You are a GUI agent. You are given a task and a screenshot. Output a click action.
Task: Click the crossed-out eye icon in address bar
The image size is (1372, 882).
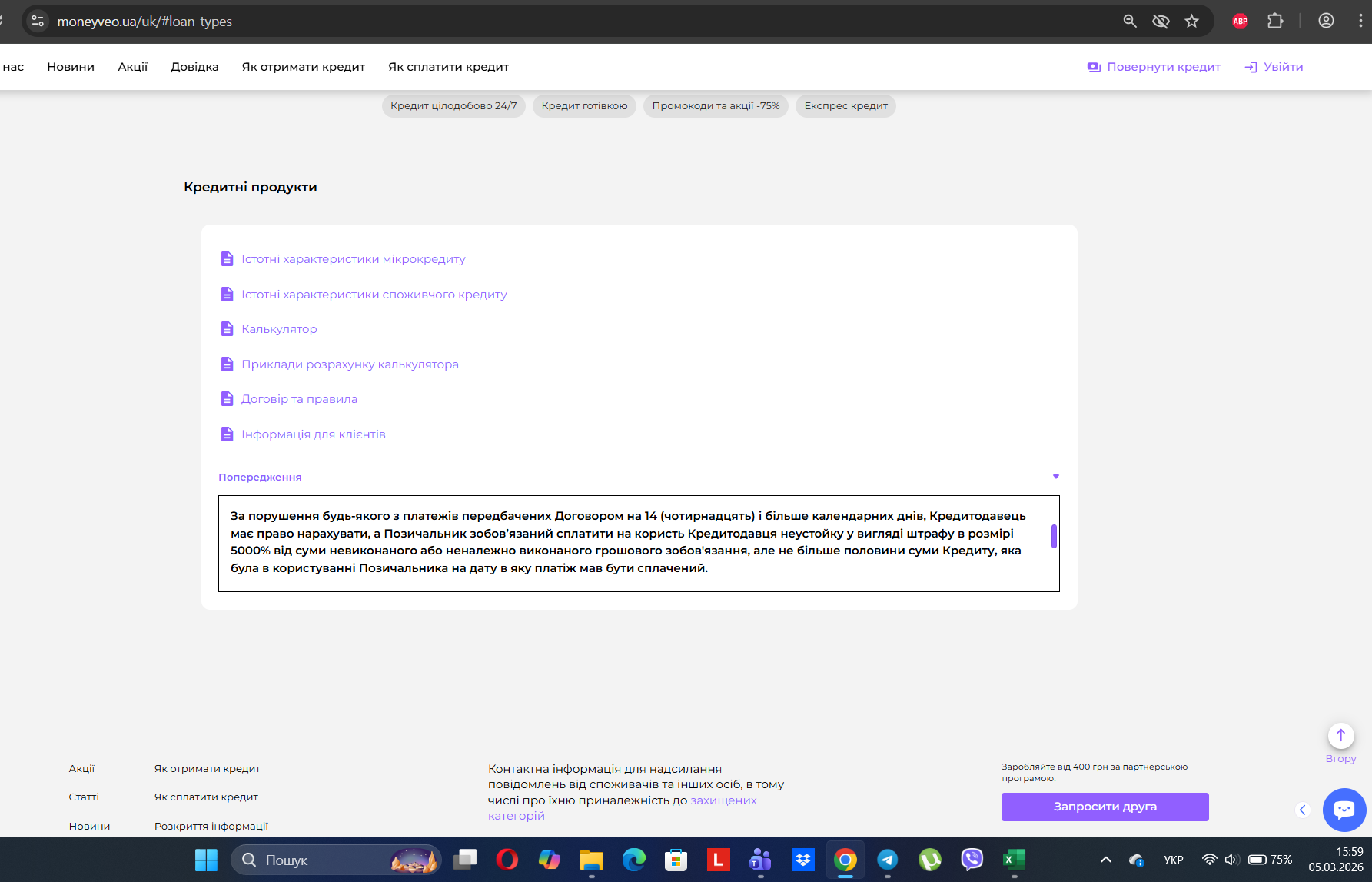(1161, 22)
